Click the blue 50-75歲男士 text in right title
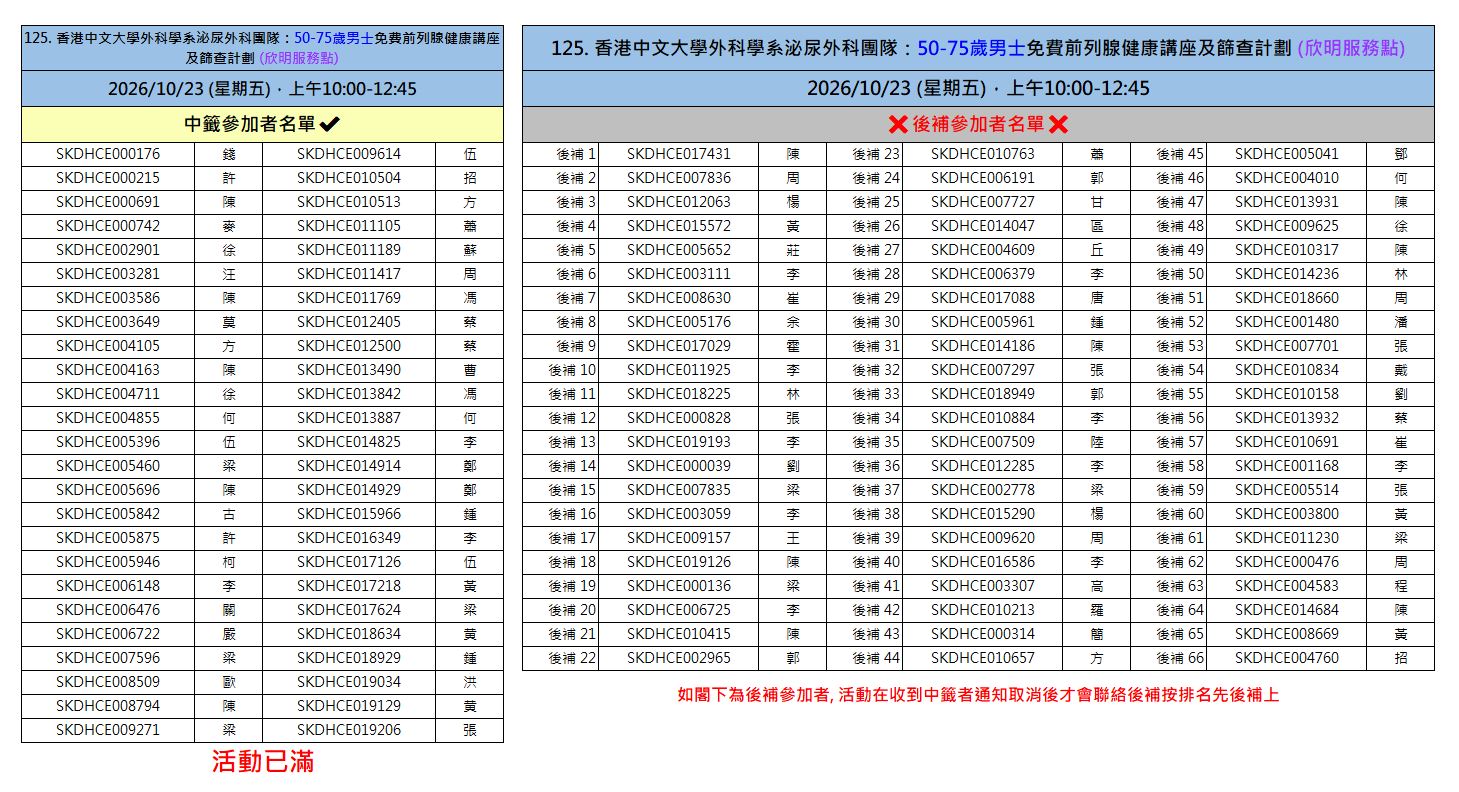 click(x=971, y=48)
